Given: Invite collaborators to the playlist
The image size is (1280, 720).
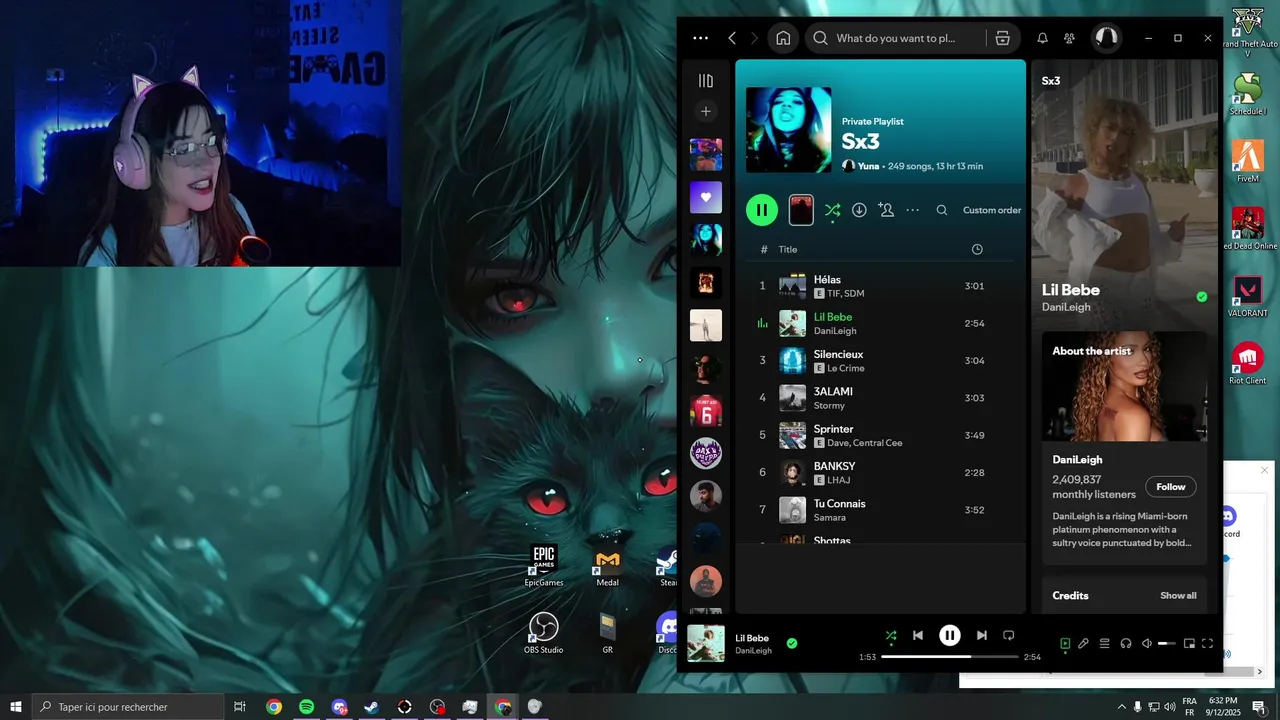Looking at the screenshot, I should click(x=886, y=210).
